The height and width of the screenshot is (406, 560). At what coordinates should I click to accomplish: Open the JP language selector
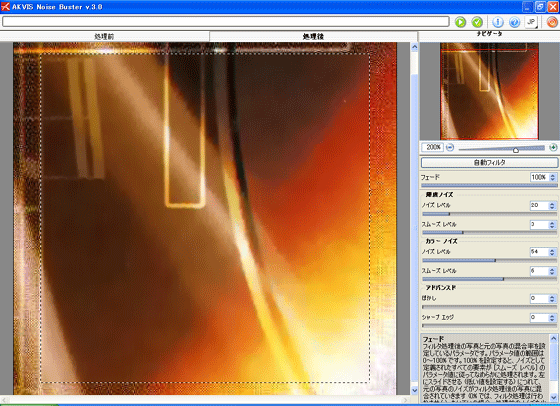[531, 22]
